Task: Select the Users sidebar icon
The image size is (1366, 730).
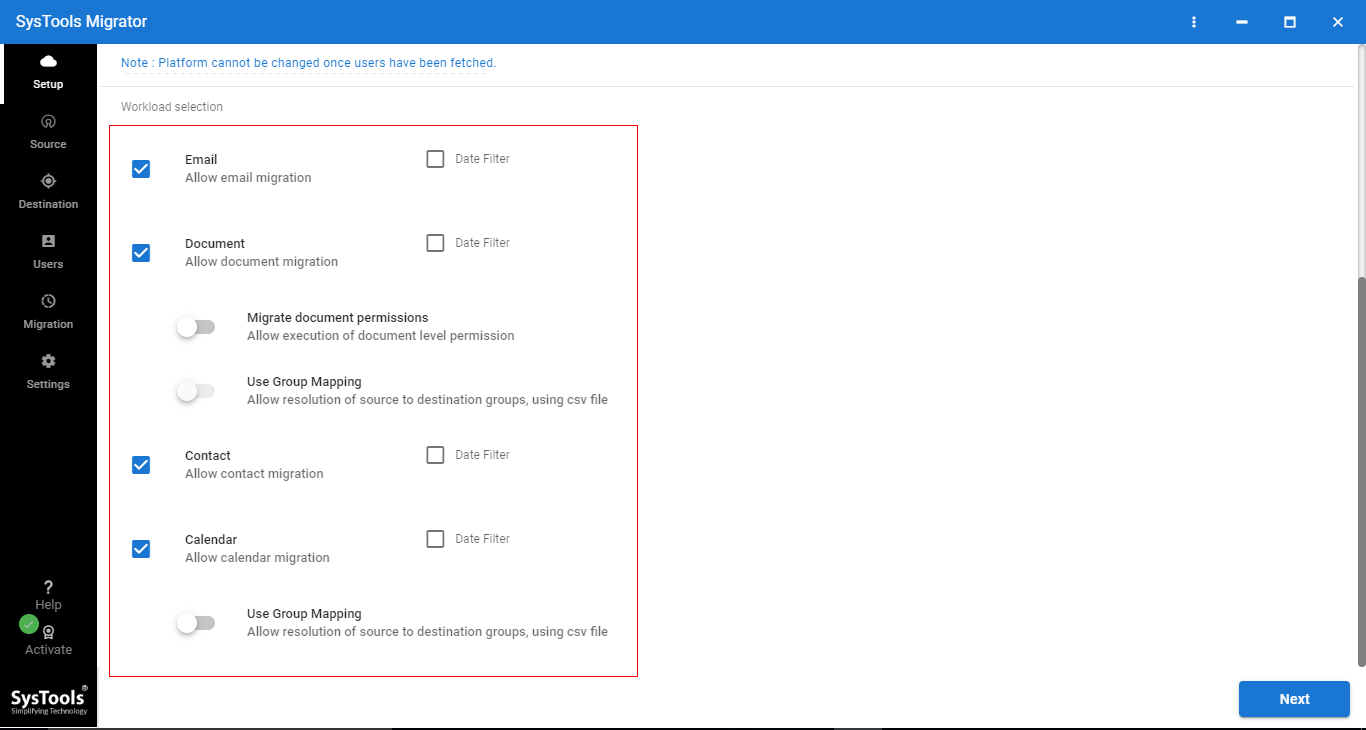Action: point(48,242)
